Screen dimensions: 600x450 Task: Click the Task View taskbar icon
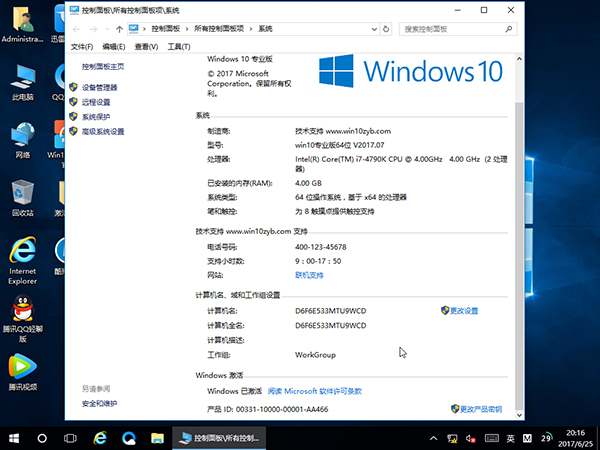[x=71, y=438]
